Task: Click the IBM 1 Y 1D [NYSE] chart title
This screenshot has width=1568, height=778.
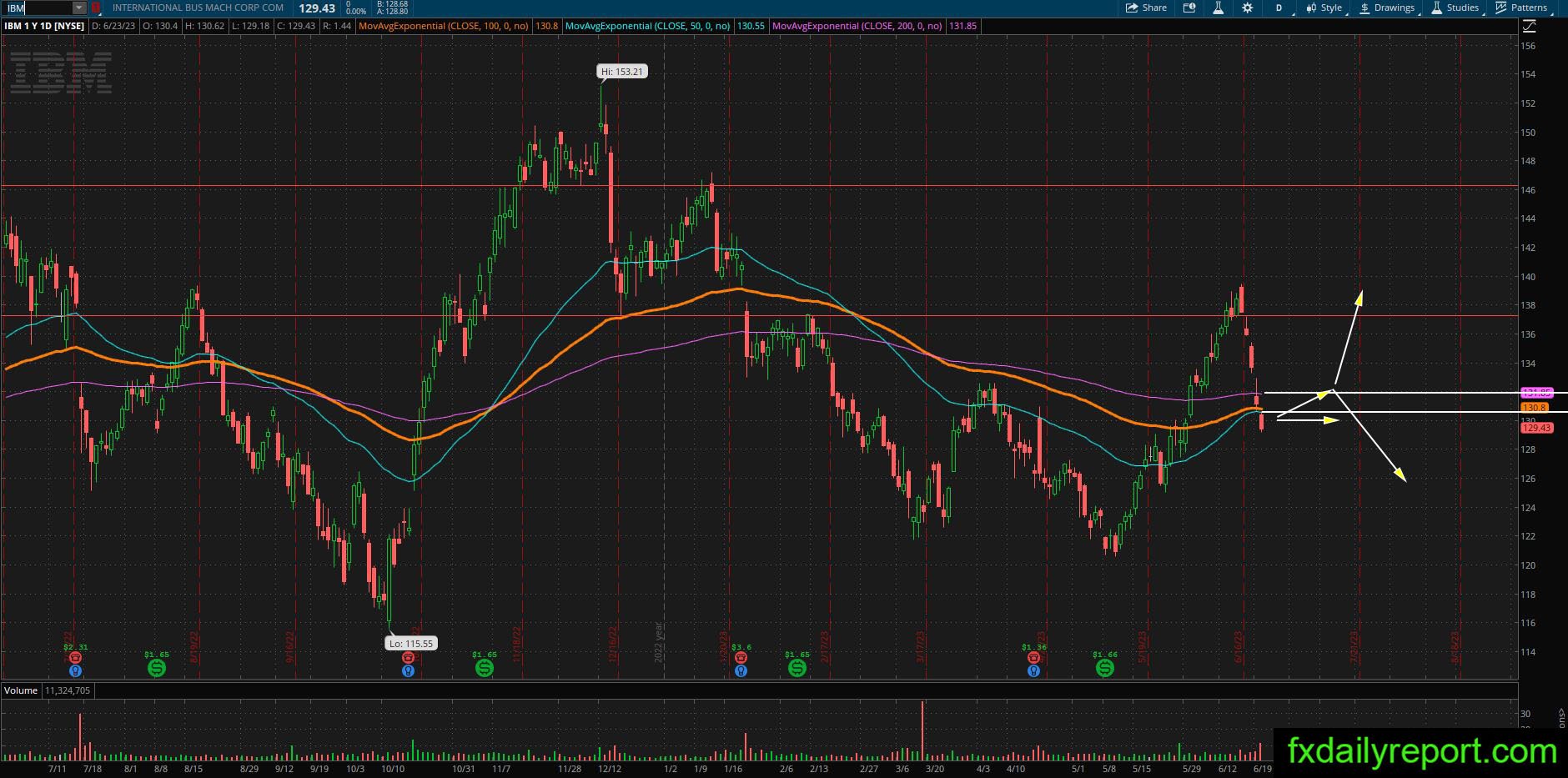Action: pyautogui.click(x=44, y=26)
